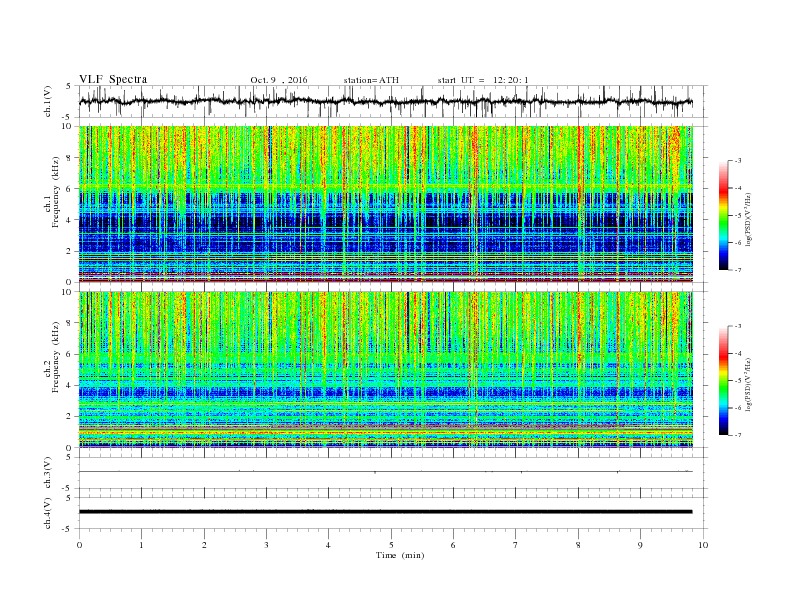The image size is (792, 612).
Task: Select the date text "Oct. 9 , 2016"
Action: click(279, 80)
